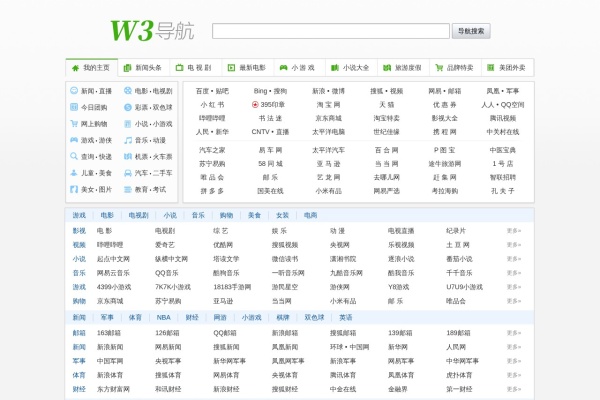The width and height of the screenshot is (600, 400).
Task: Click the newspaper icon beside 新闻头条
Action: pyautogui.click(x=127, y=68)
